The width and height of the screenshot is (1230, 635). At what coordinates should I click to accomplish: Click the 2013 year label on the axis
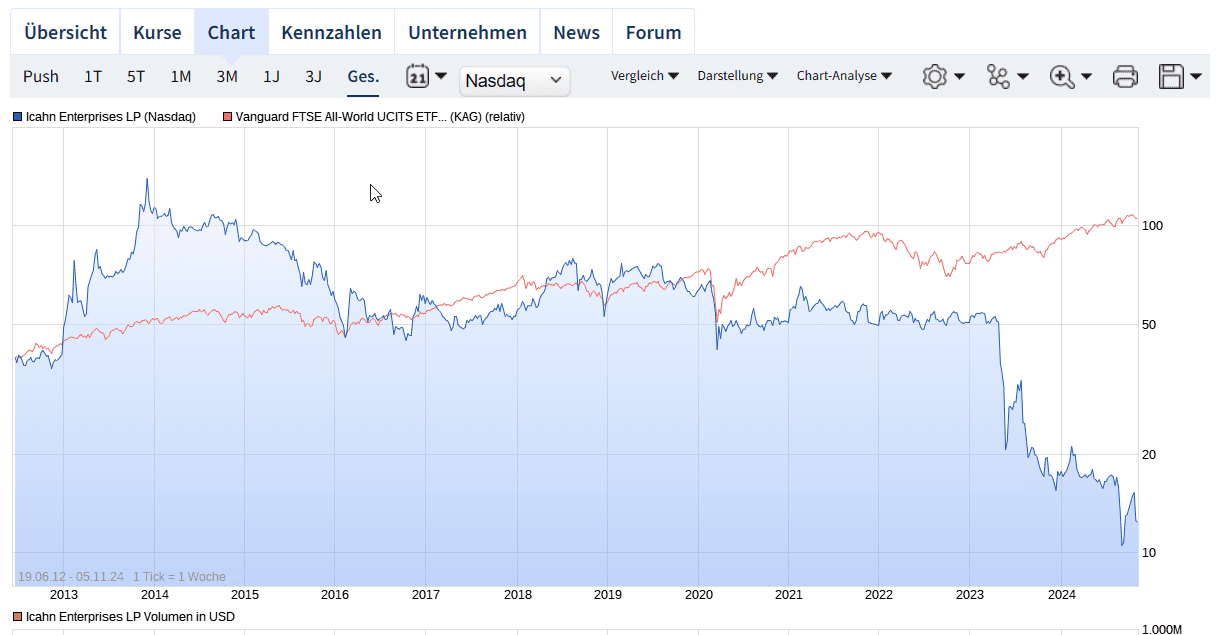point(63,595)
